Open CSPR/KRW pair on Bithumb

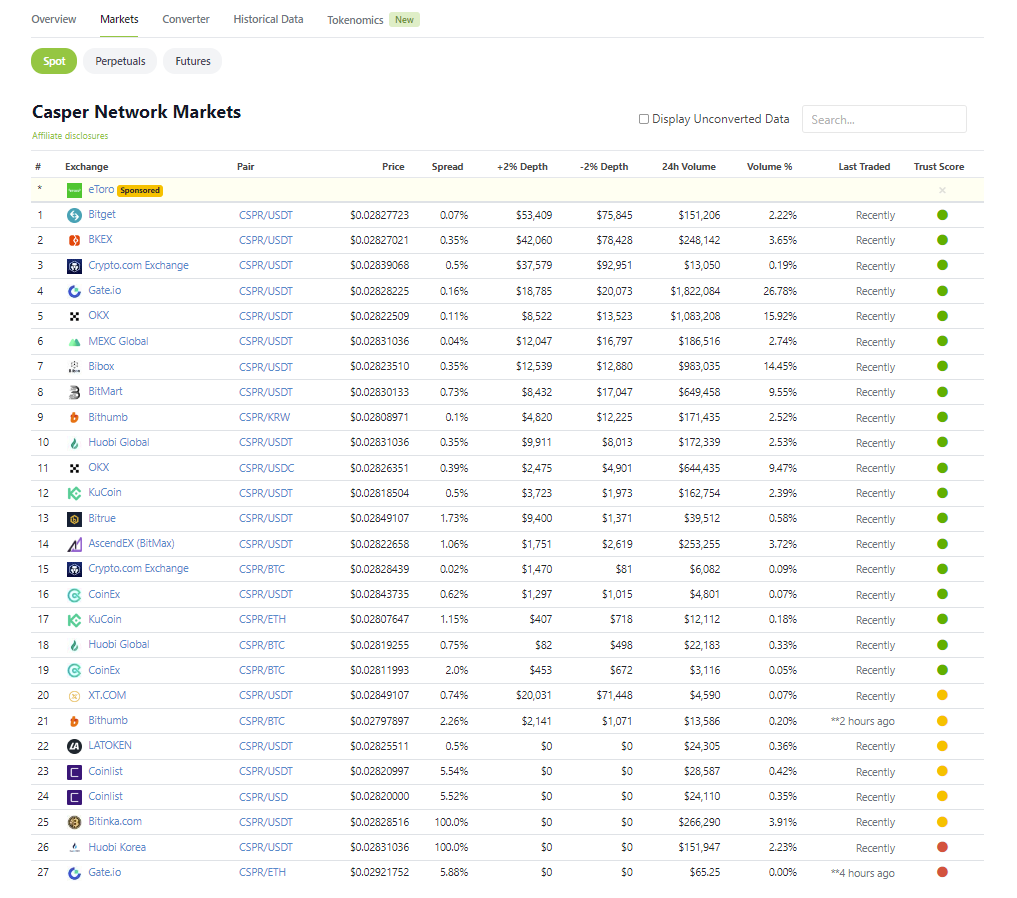pyautogui.click(x=265, y=417)
